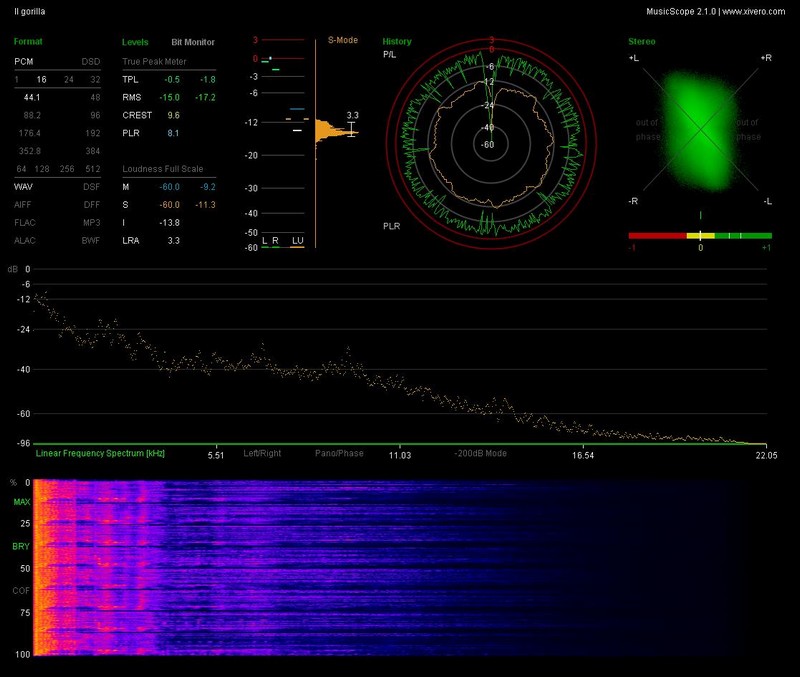This screenshot has height=677, width=800.
Task: Click the DSD 64 rate value
Action: [x=21, y=169]
